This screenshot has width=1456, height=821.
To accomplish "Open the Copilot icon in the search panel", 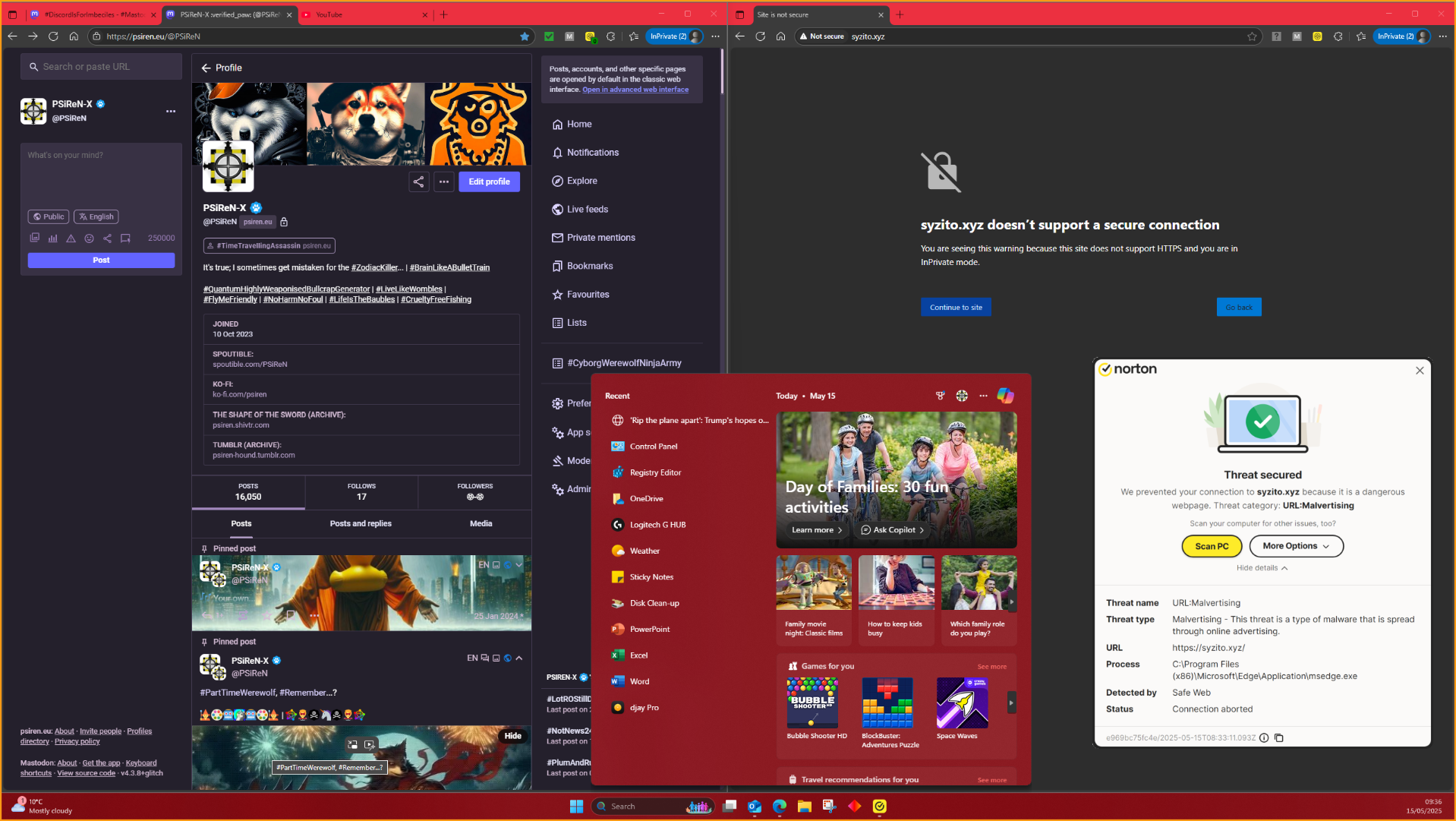I will click(1005, 396).
